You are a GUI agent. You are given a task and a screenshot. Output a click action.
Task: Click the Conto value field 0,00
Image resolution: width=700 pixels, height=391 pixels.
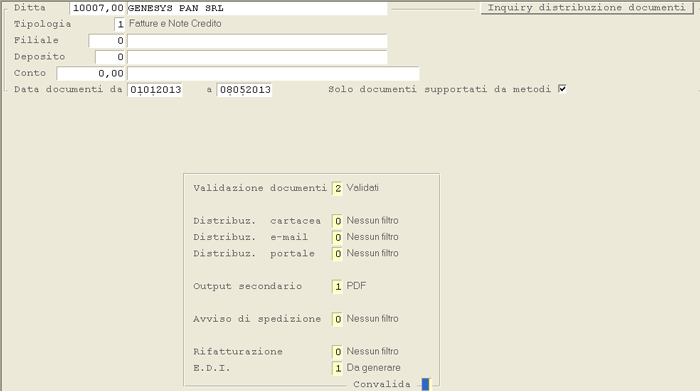[91, 73]
